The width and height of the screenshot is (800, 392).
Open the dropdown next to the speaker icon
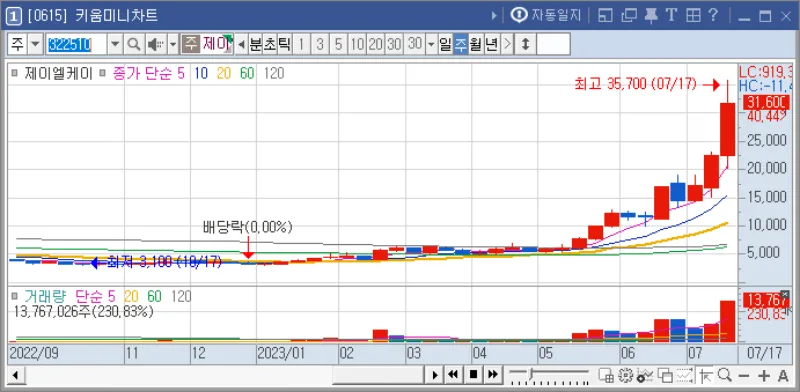(x=173, y=44)
